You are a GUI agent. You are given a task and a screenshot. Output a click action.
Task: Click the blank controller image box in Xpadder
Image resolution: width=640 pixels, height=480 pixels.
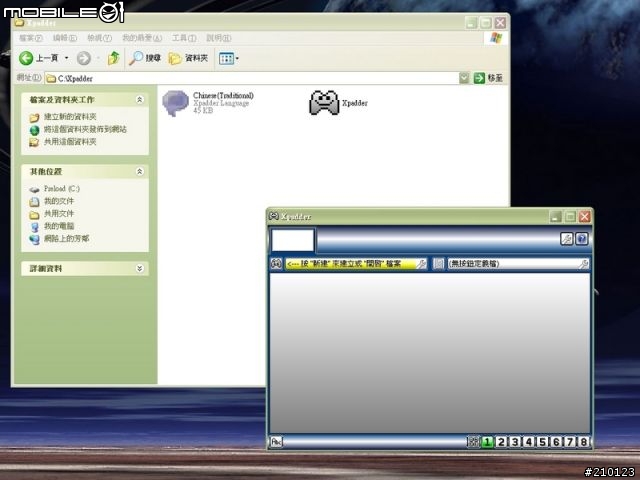(293, 240)
